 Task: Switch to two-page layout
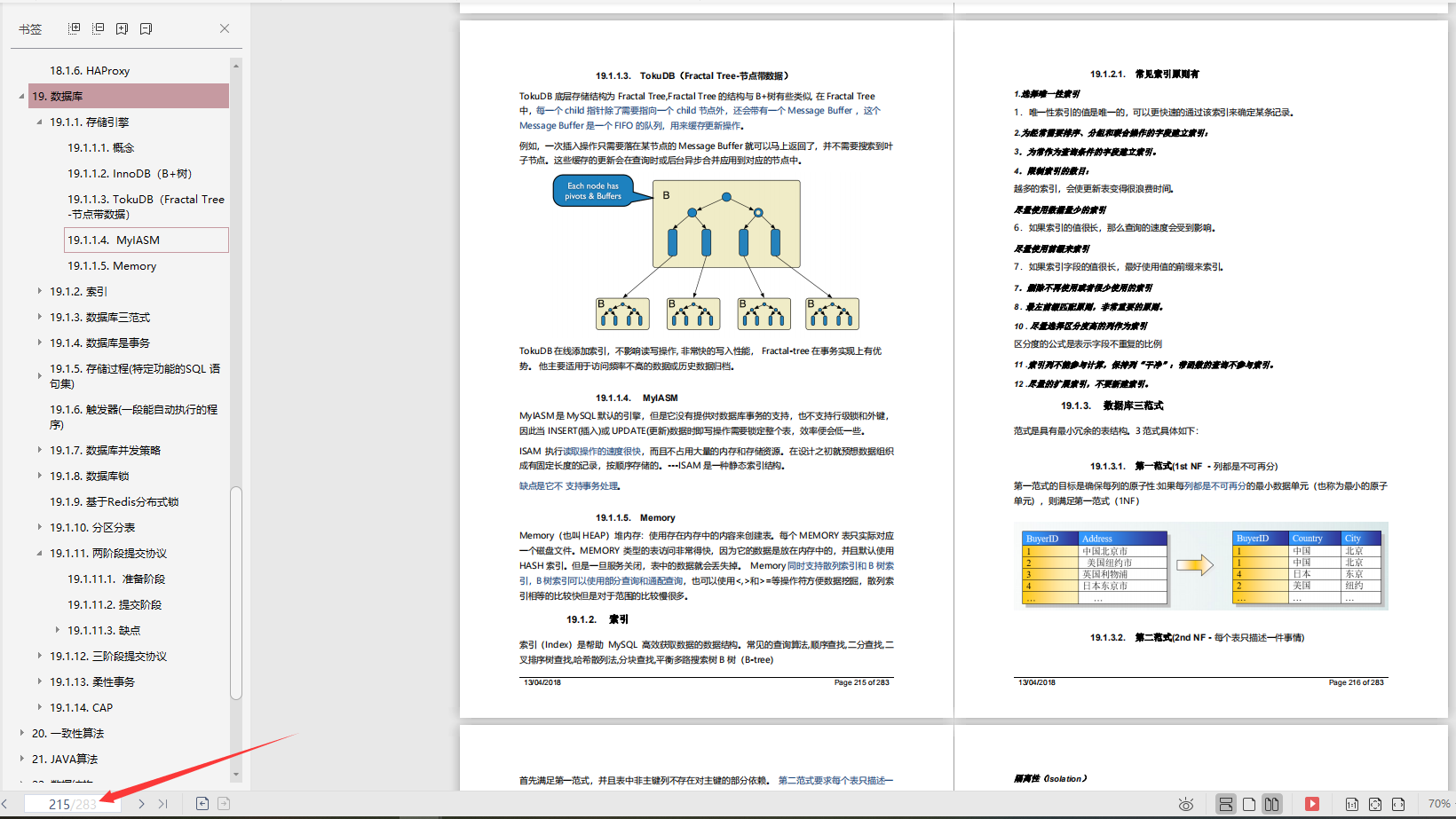(1272, 804)
